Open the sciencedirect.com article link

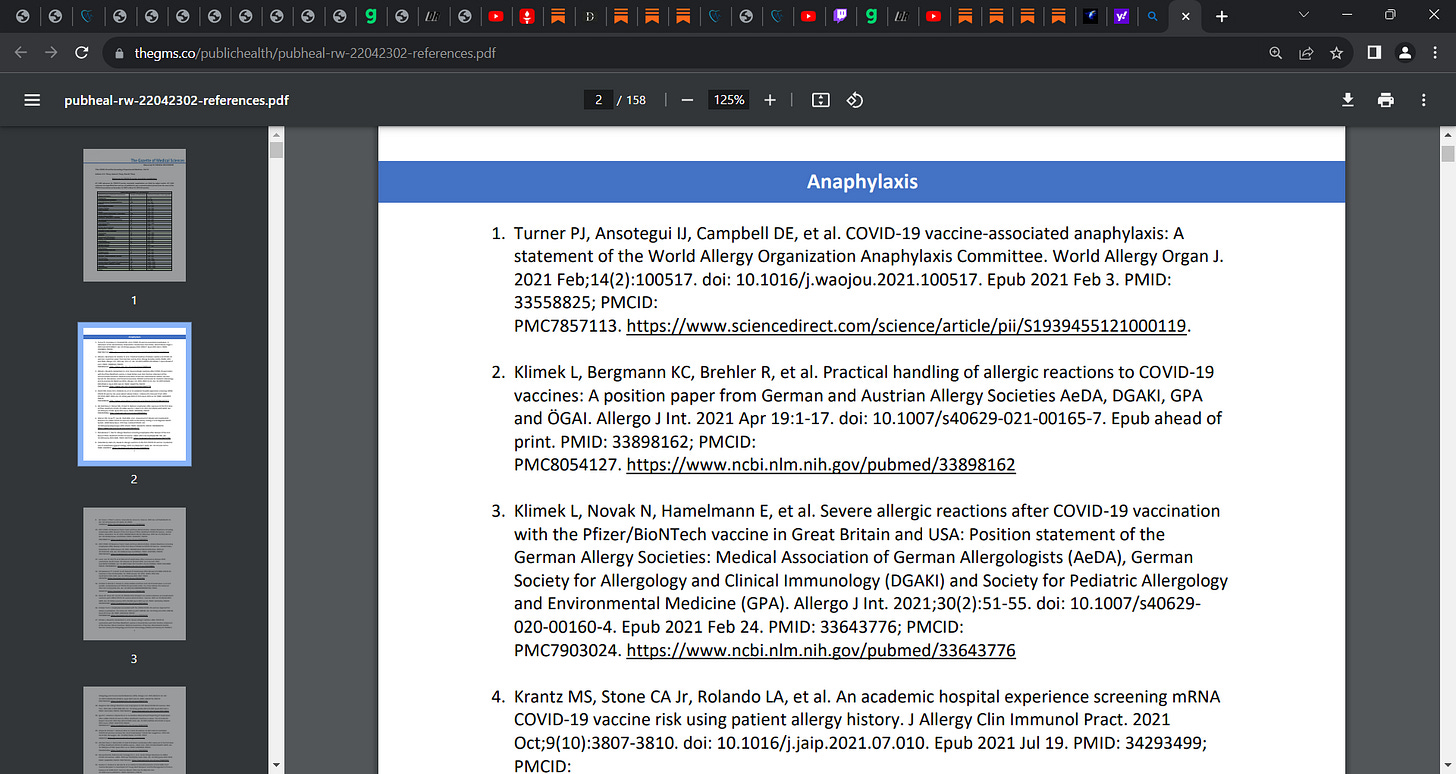click(x=908, y=326)
